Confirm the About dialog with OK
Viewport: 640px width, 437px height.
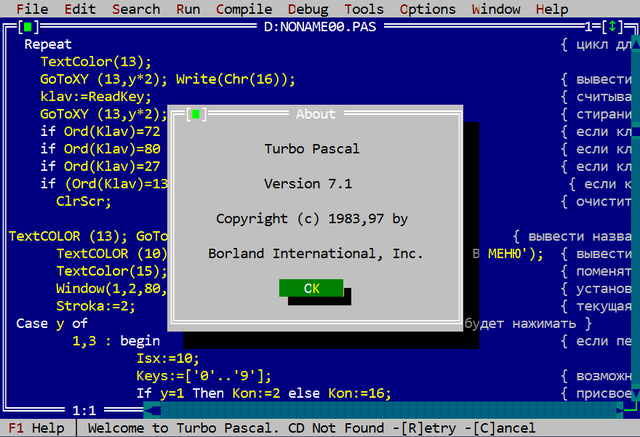(x=311, y=288)
